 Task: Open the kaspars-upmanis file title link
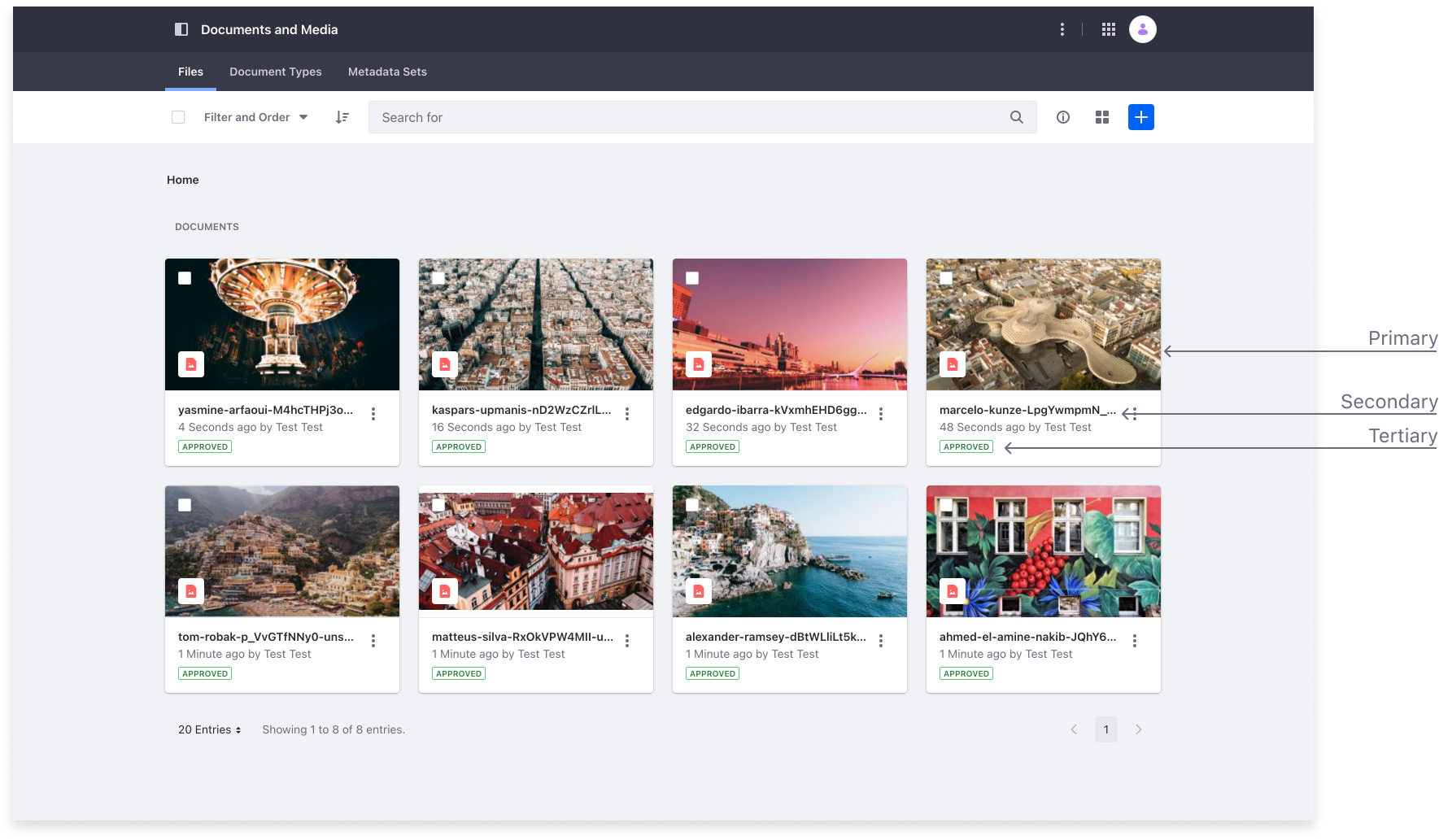pyautogui.click(x=521, y=410)
